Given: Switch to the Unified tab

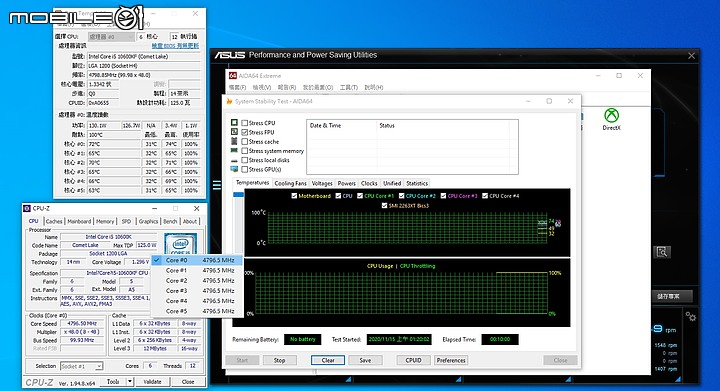Looking at the screenshot, I should pos(392,183).
